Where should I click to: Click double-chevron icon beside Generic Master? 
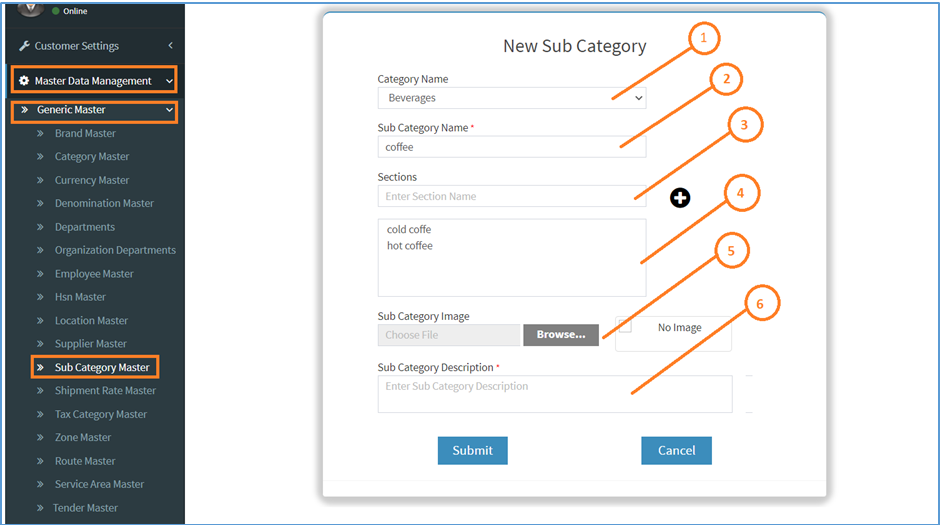25,110
